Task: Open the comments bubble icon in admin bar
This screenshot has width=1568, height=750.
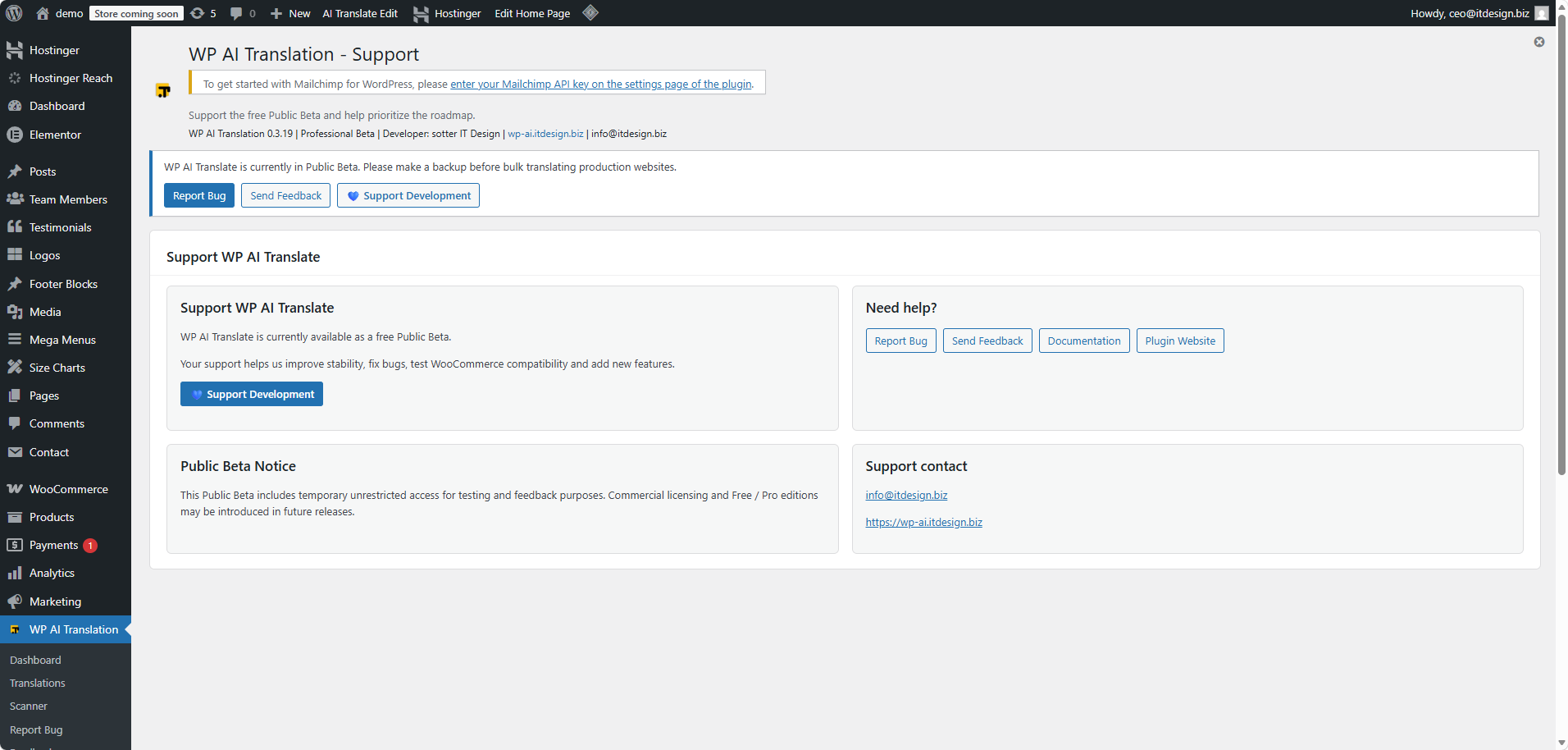Action: [x=236, y=13]
